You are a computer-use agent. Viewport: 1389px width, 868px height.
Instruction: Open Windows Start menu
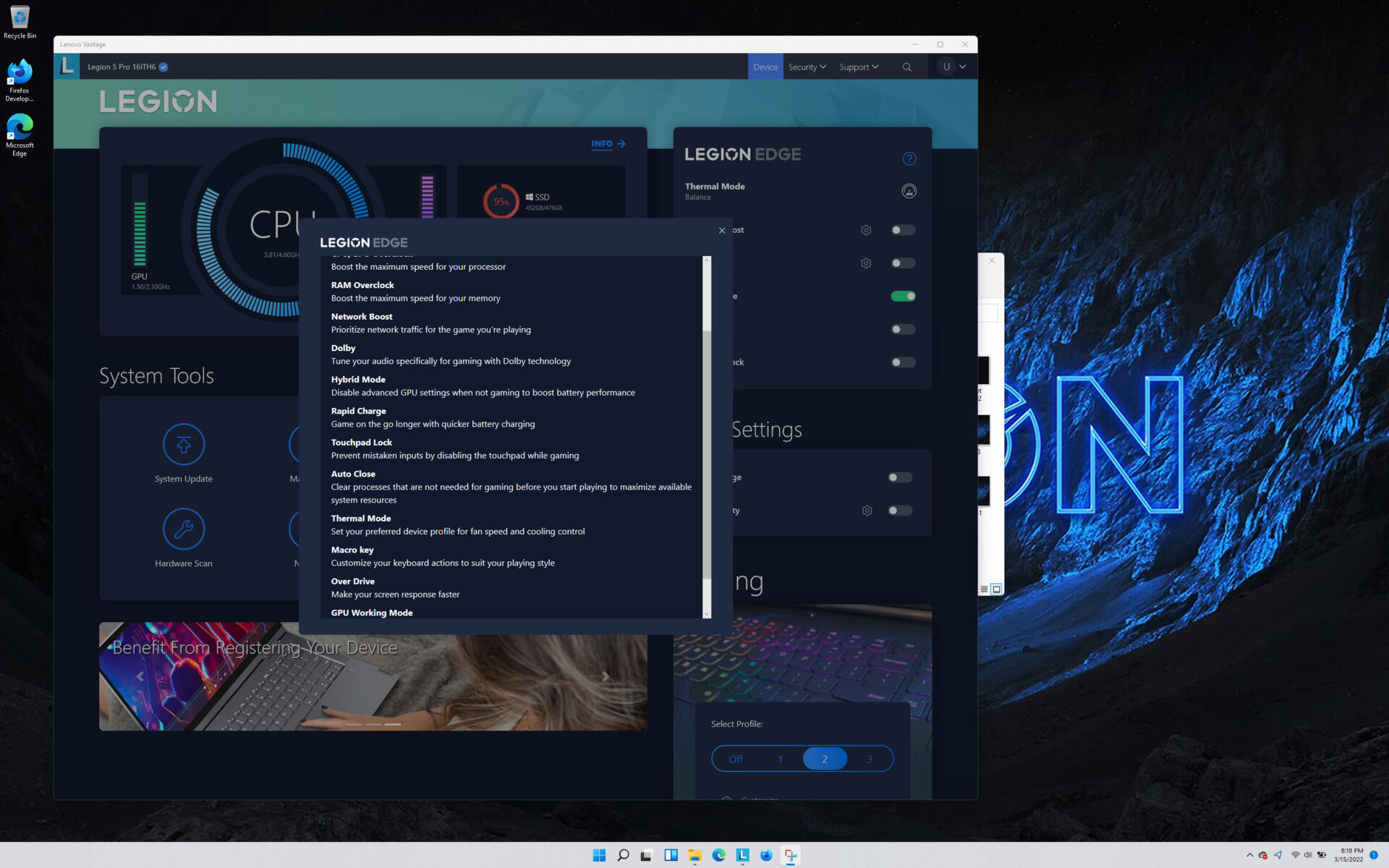pyautogui.click(x=599, y=855)
